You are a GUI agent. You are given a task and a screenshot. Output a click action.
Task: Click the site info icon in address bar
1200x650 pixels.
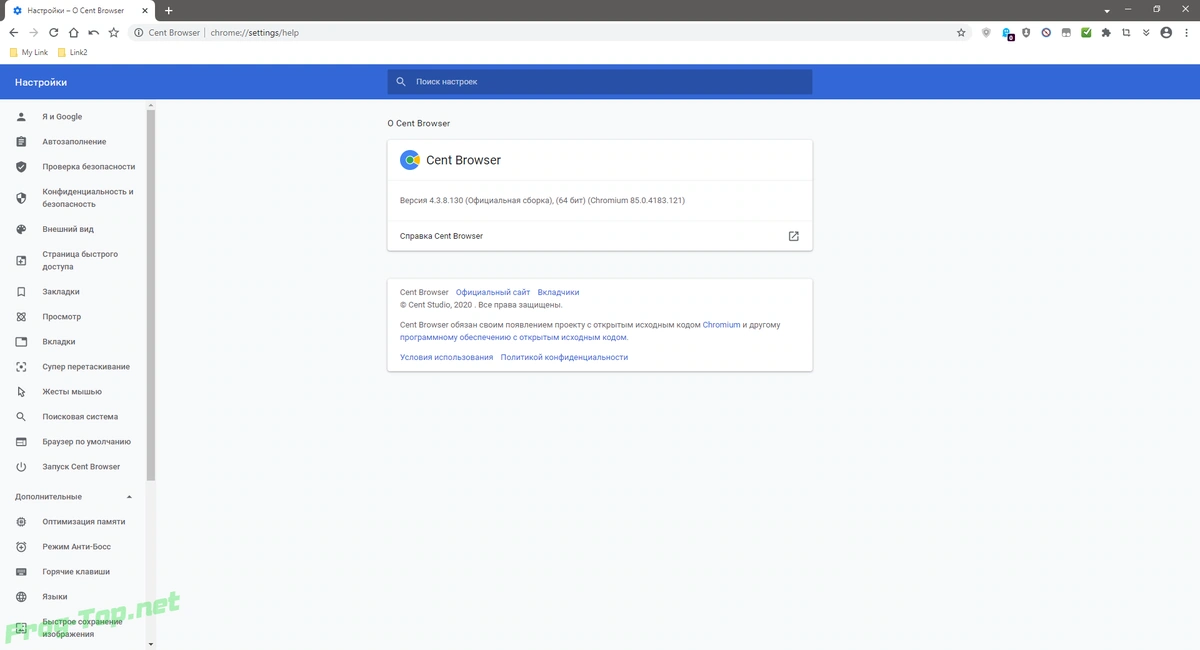[139, 32]
